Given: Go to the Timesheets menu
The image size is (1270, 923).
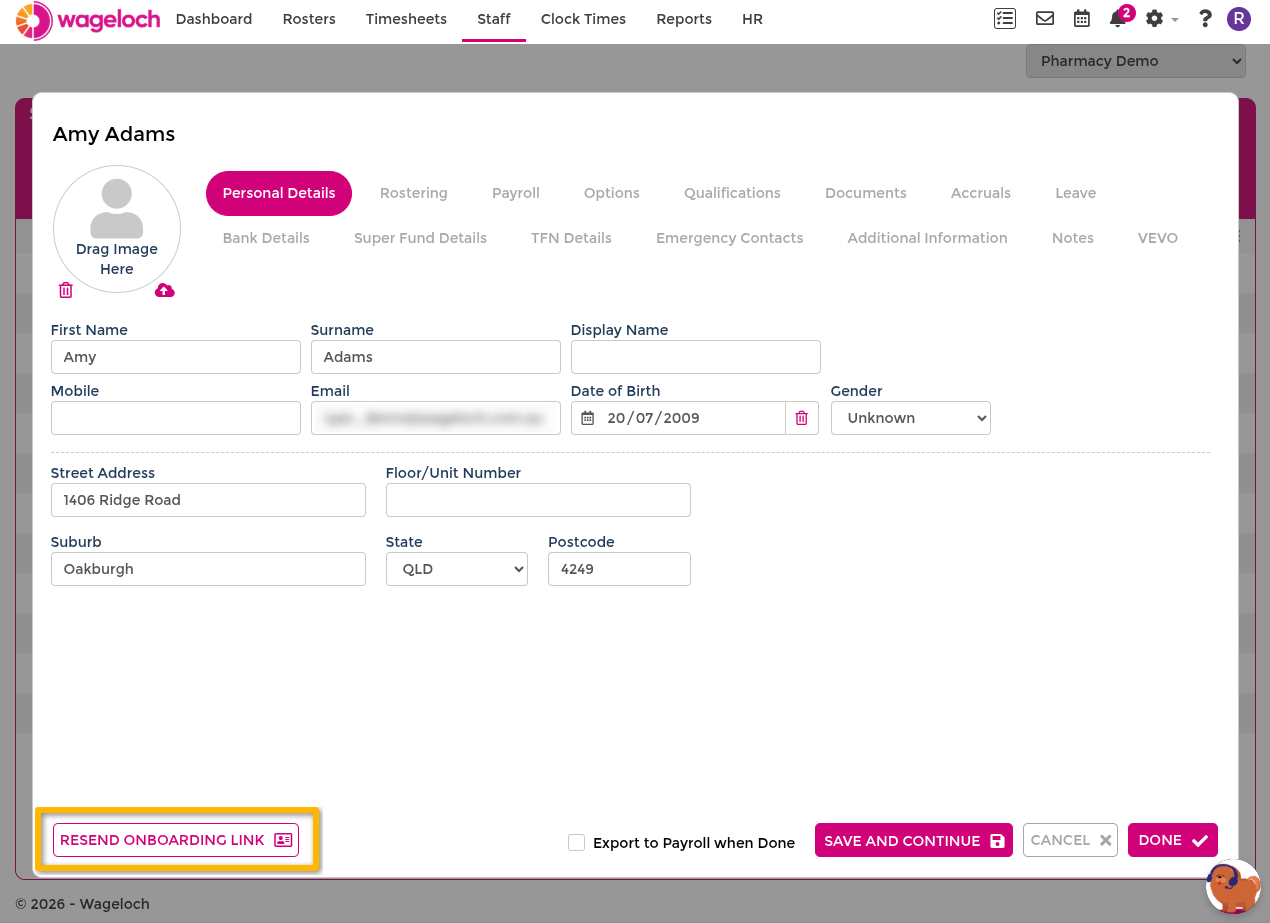Looking at the screenshot, I should coord(406,19).
